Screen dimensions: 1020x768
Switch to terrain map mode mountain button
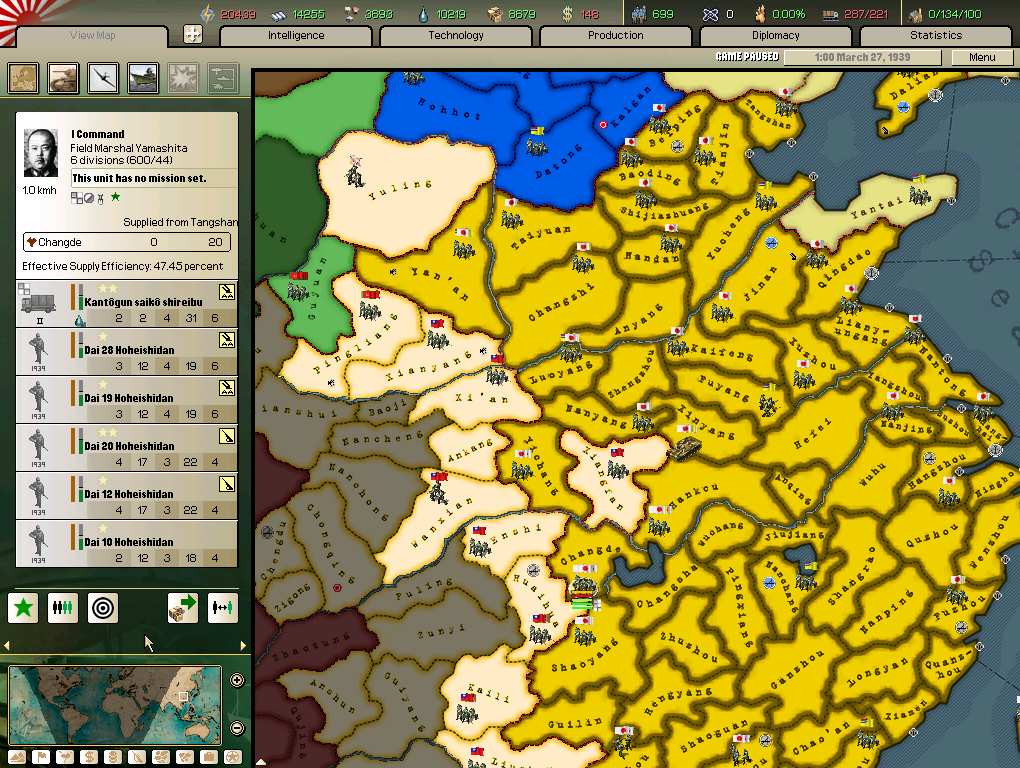click(x=18, y=757)
